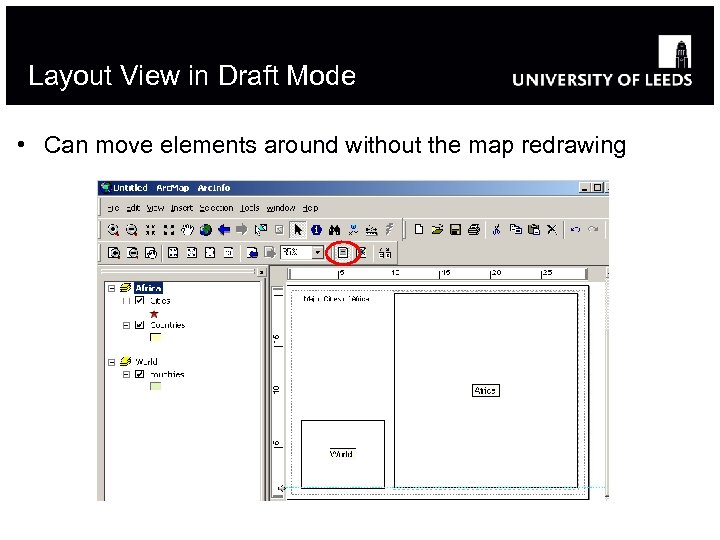The image size is (720, 540).
Task: Open the Edit menu
Action: pyautogui.click(x=133, y=208)
